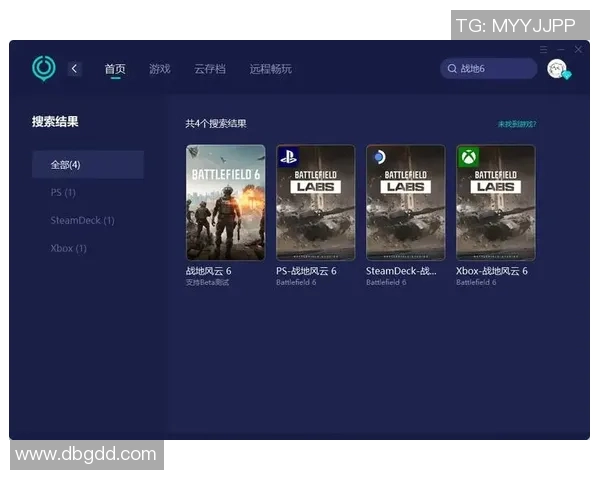This screenshot has height=480, width=600.
Task: Switch to the 首页 tab
Action: coord(115,69)
